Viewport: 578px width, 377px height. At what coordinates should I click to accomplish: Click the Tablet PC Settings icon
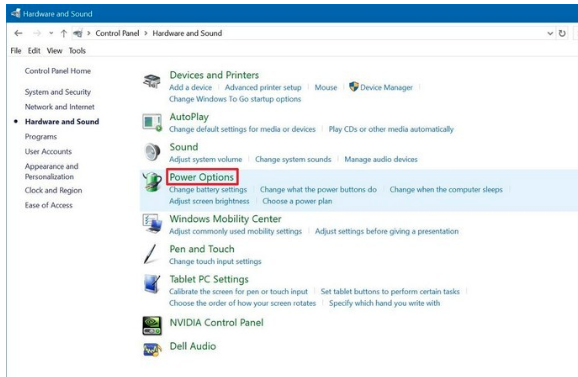(152, 284)
